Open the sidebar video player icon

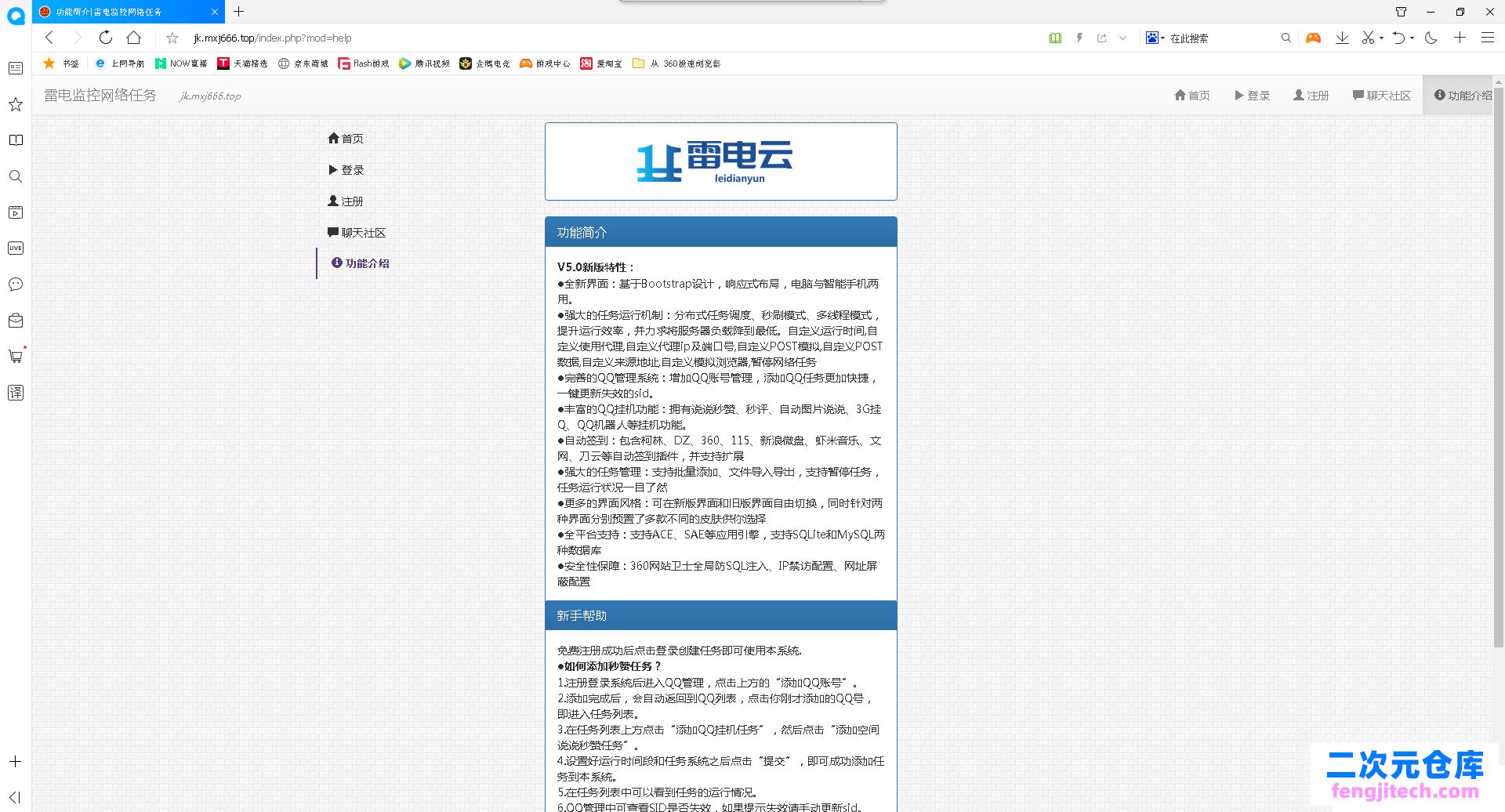(16, 212)
